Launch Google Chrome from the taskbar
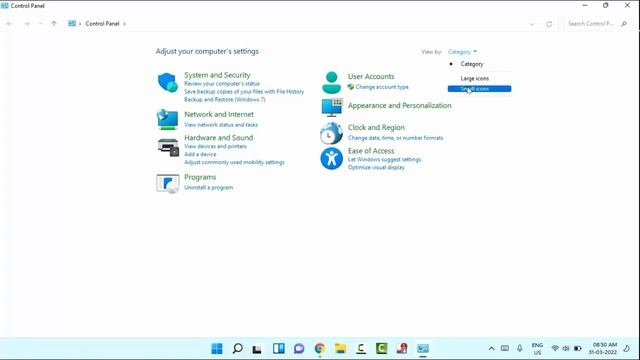640x360 pixels. [x=320, y=349]
